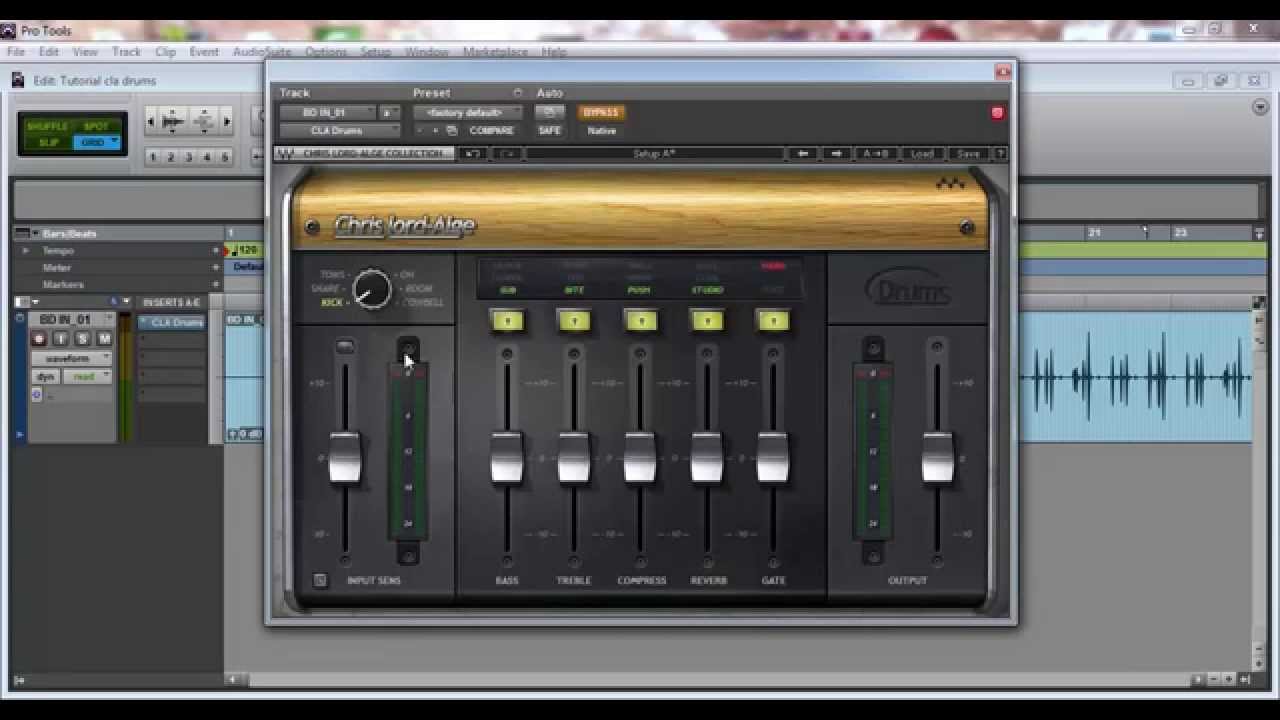Open the Waves help question mark
This screenshot has width=1280, height=720.
point(999,153)
